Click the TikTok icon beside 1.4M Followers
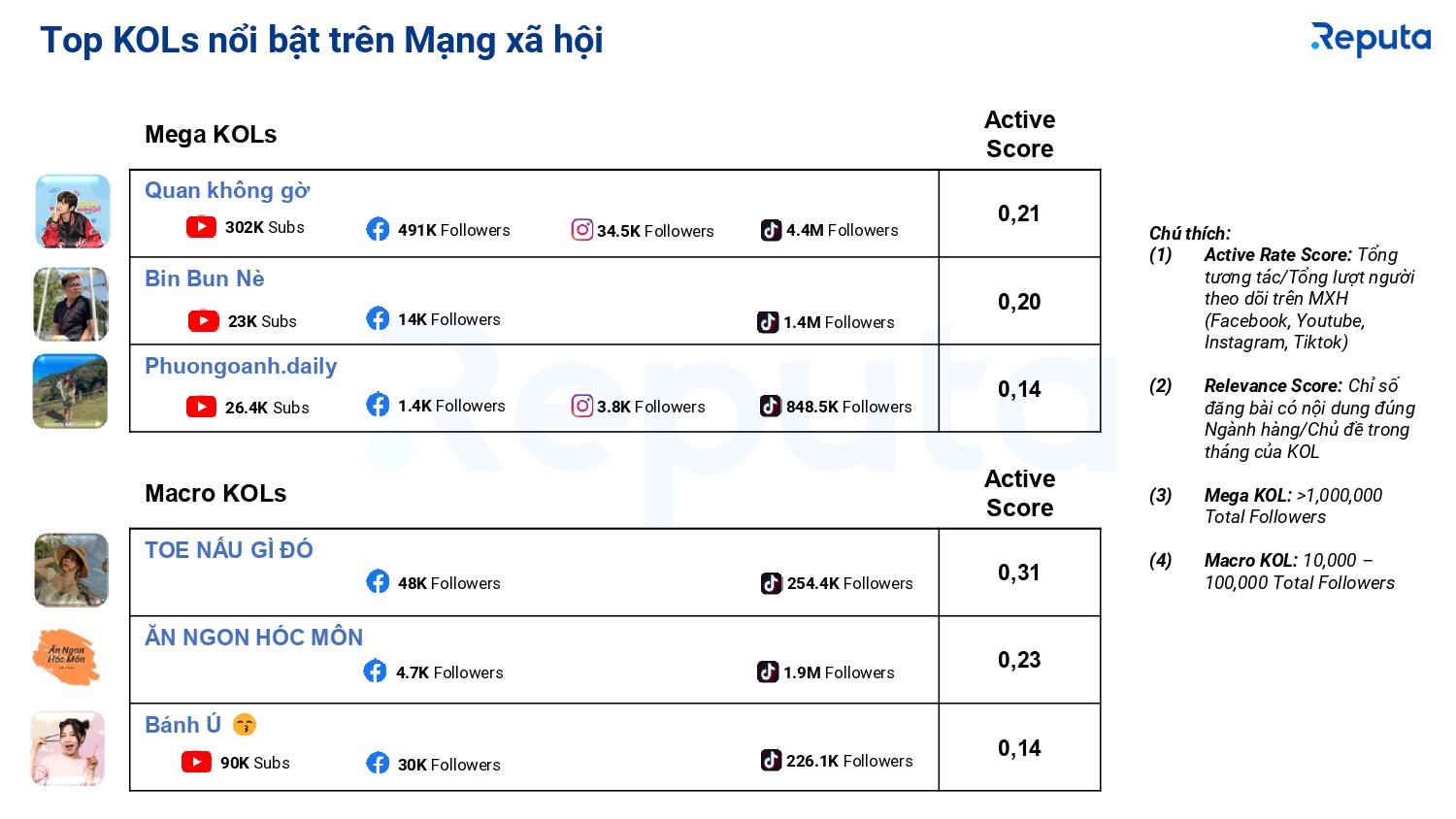The image size is (1456, 819). [x=768, y=321]
